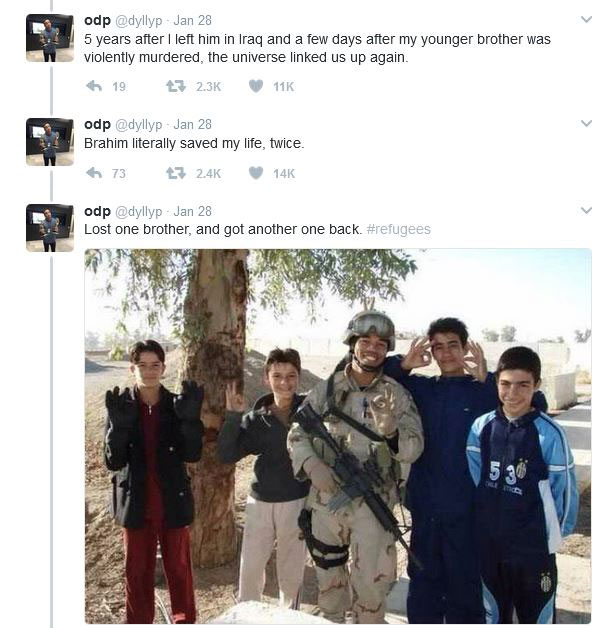Expand options for the Brahim tweet
609x628 pixels.
586,123
